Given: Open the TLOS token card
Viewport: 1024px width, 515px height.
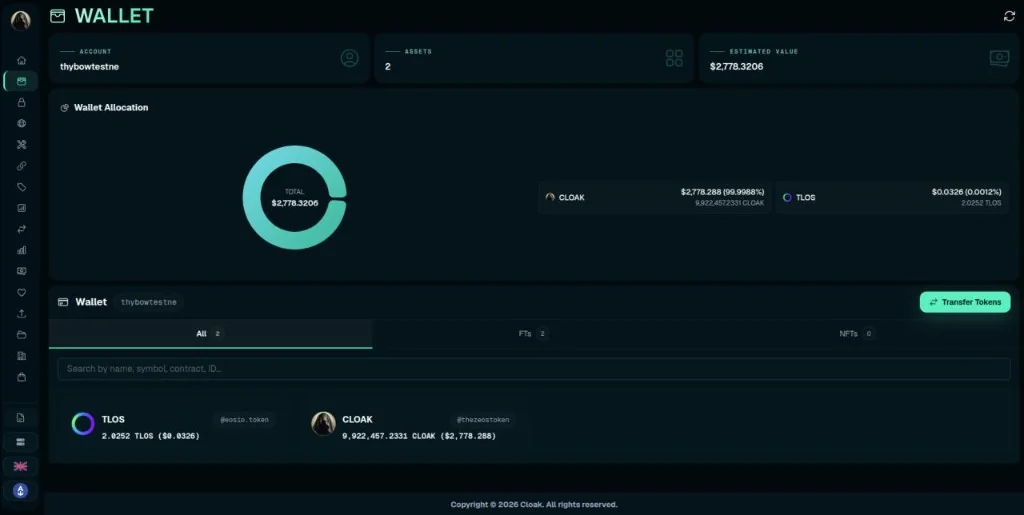Looking at the screenshot, I should coord(172,426).
